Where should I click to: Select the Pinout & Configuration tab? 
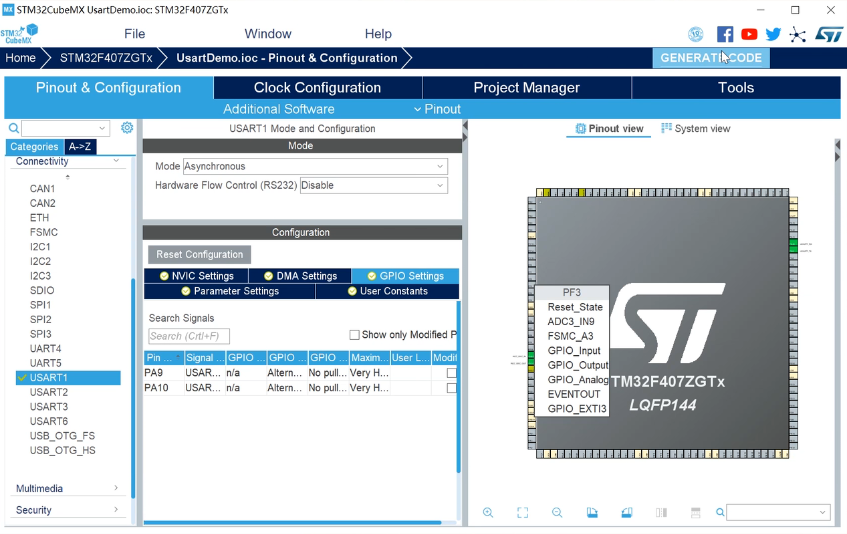[109, 87]
